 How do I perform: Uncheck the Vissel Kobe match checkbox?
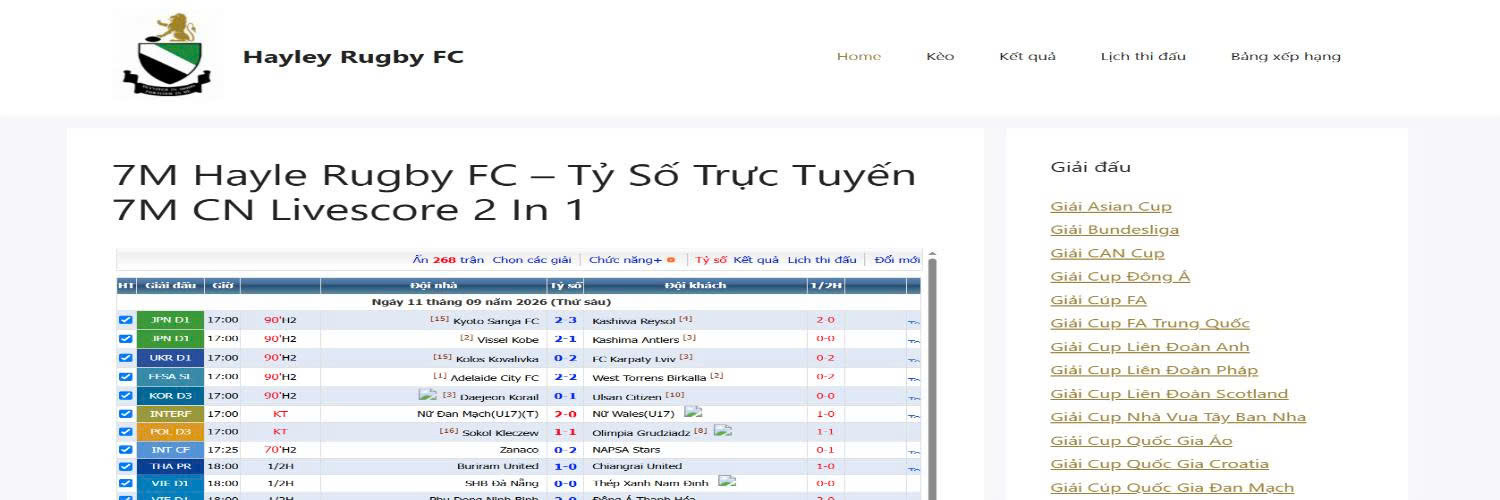coord(125,339)
